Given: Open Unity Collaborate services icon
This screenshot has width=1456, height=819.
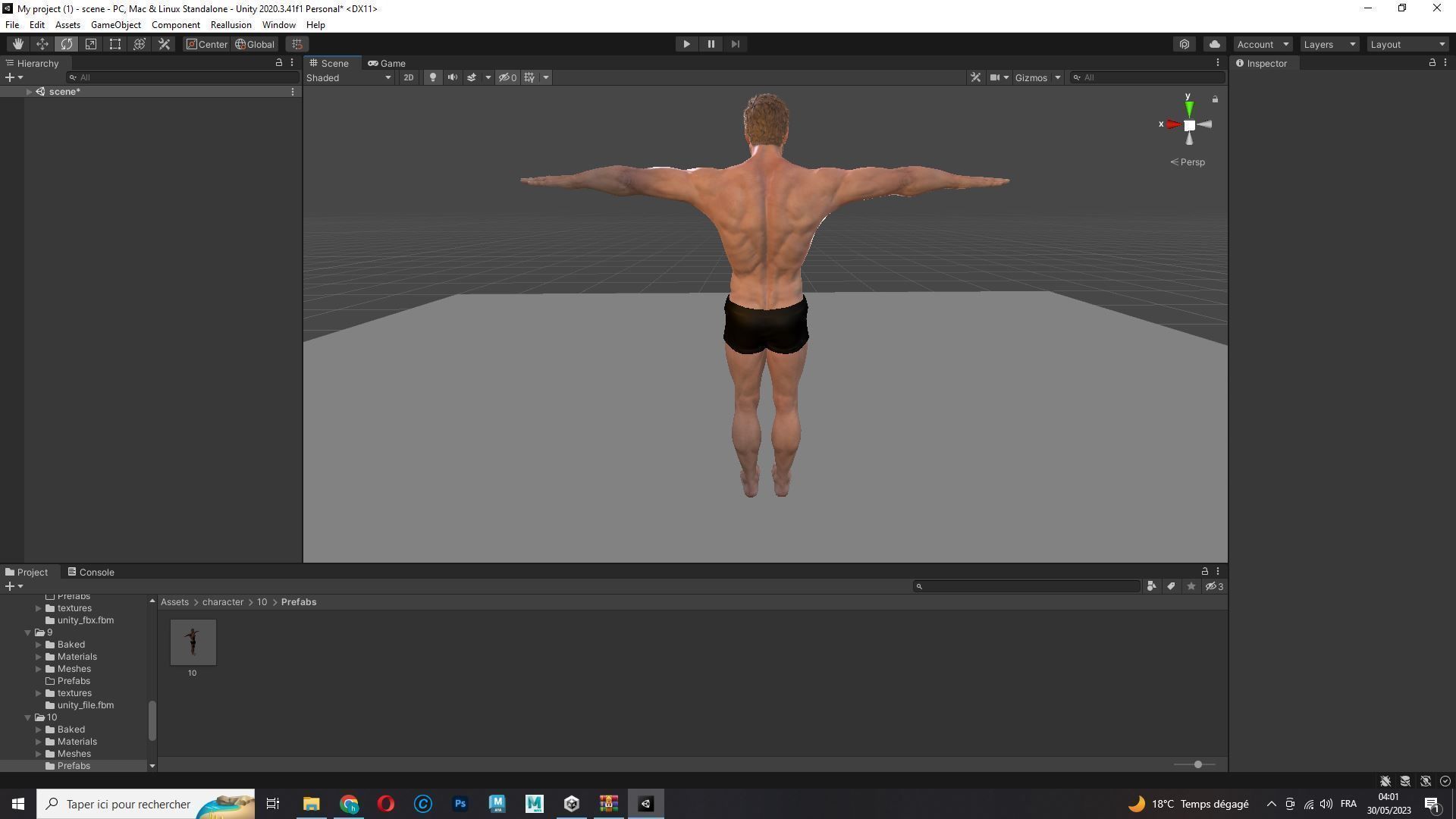Looking at the screenshot, I should click(1185, 44).
